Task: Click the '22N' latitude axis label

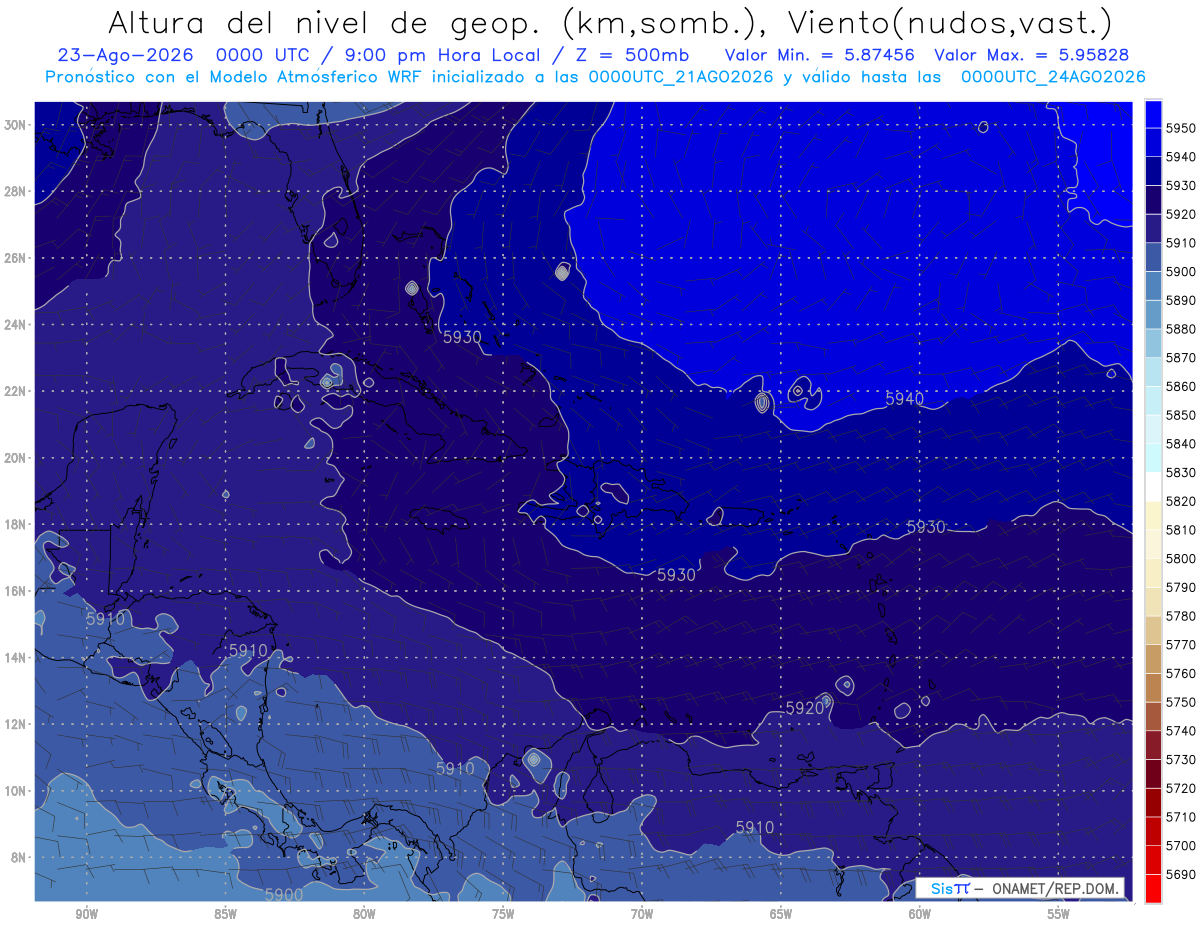Action: (x=14, y=391)
